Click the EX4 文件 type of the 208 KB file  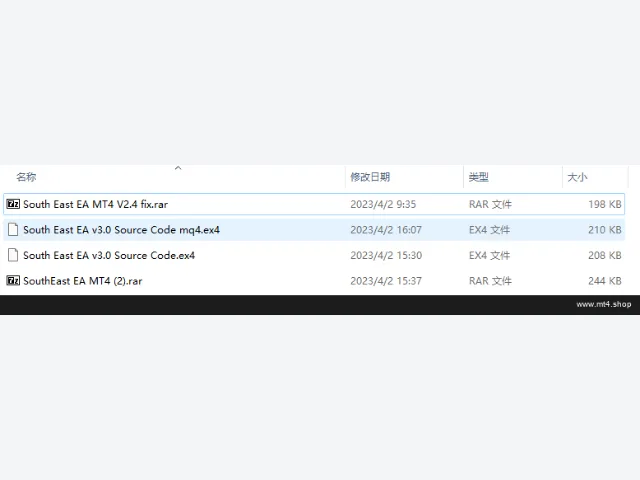pyautogui.click(x=489, y=256)
